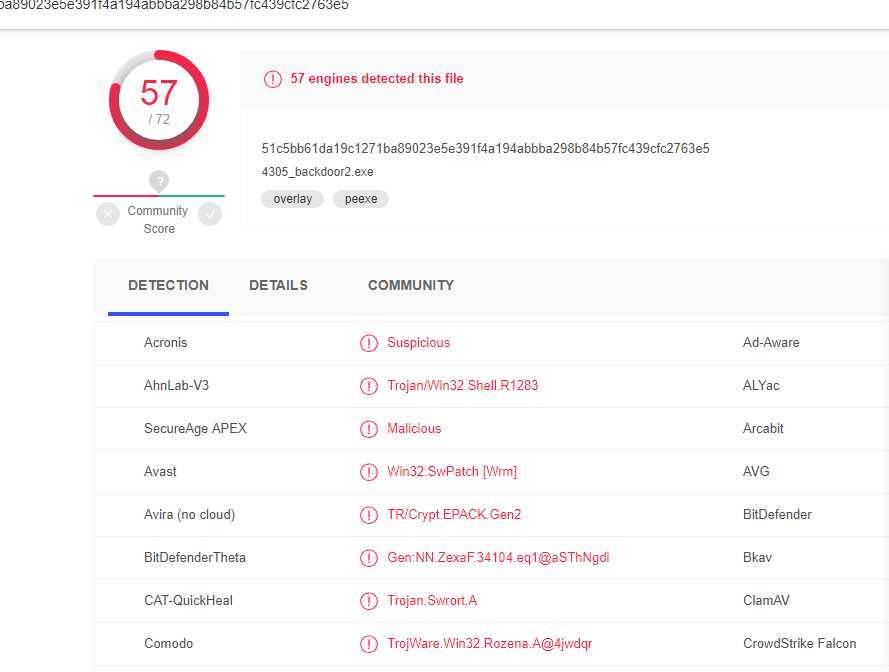Select the file hash starting 51c5bb61

click(x=485, y=149)
